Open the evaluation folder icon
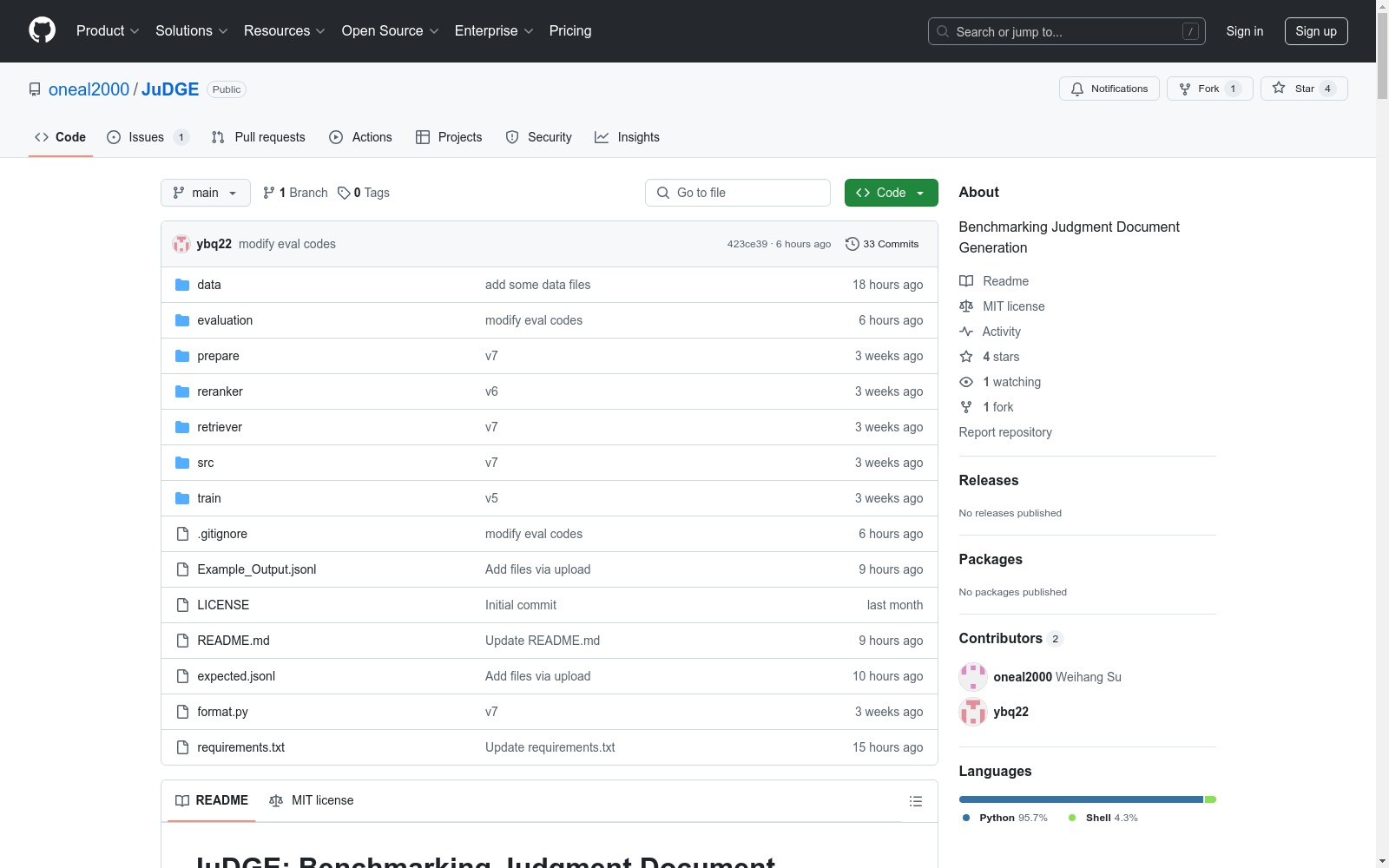This screenshot has width=1389, height=868. click(x=182, y=320)
